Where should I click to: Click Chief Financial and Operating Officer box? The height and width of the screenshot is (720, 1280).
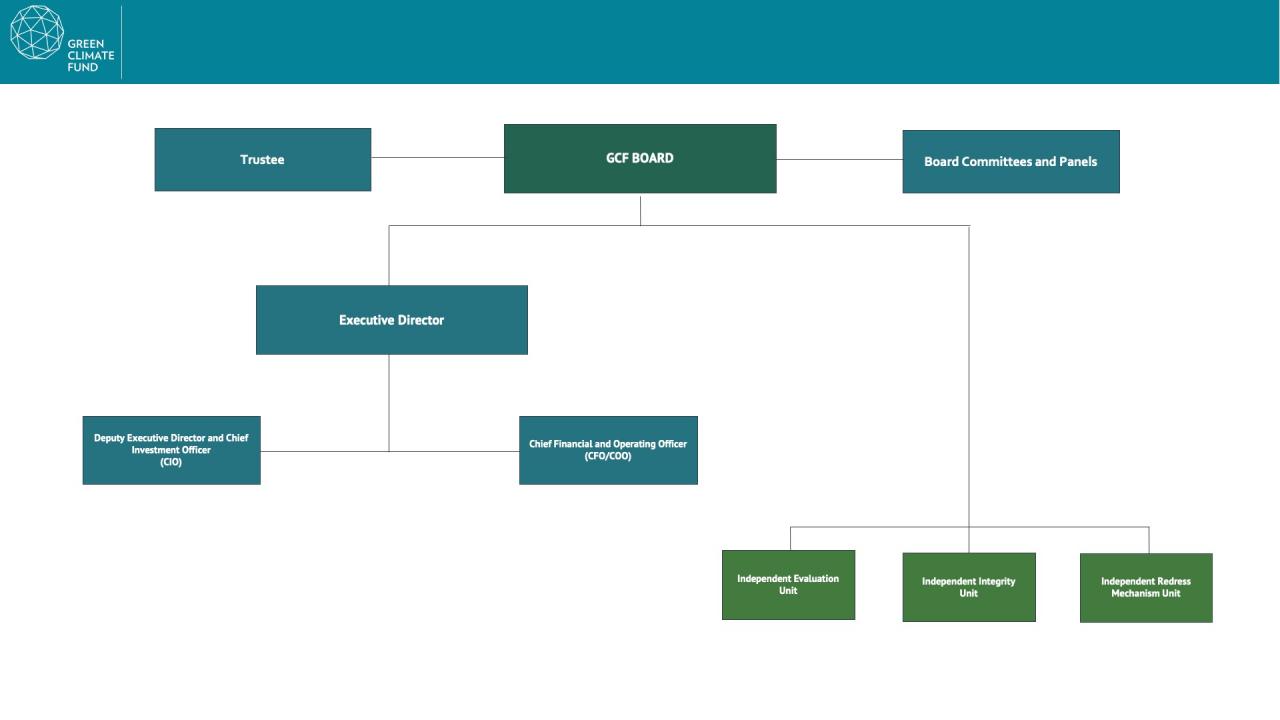pyautogui.click(x=608, y=450)
